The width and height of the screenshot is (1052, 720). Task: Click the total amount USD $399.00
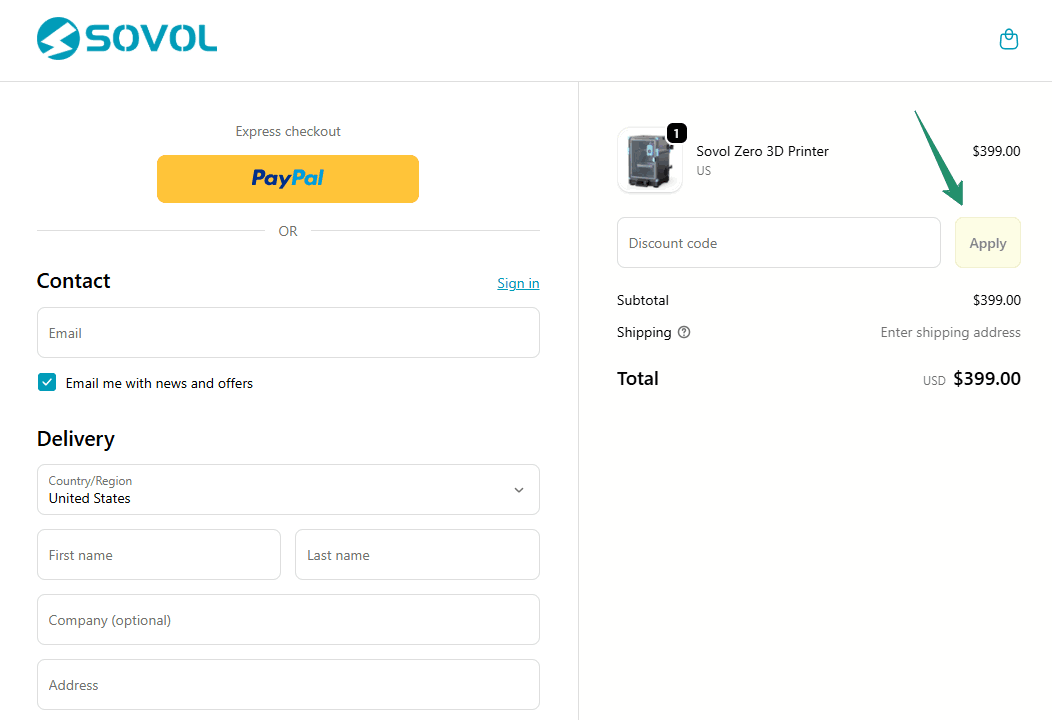point(971,379)
